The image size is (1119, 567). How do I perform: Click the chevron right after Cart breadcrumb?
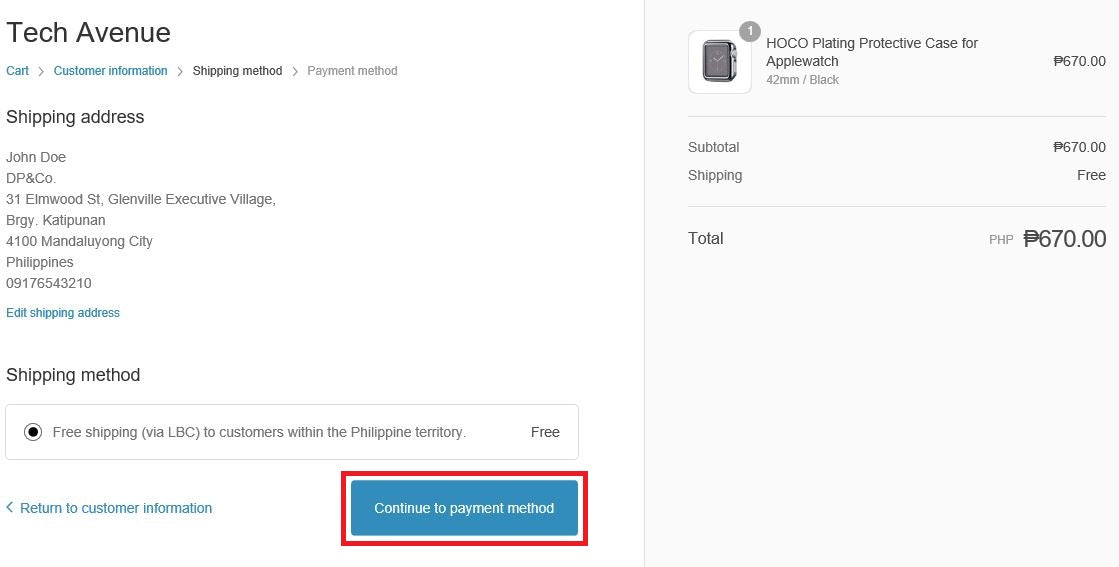(41, 71)
